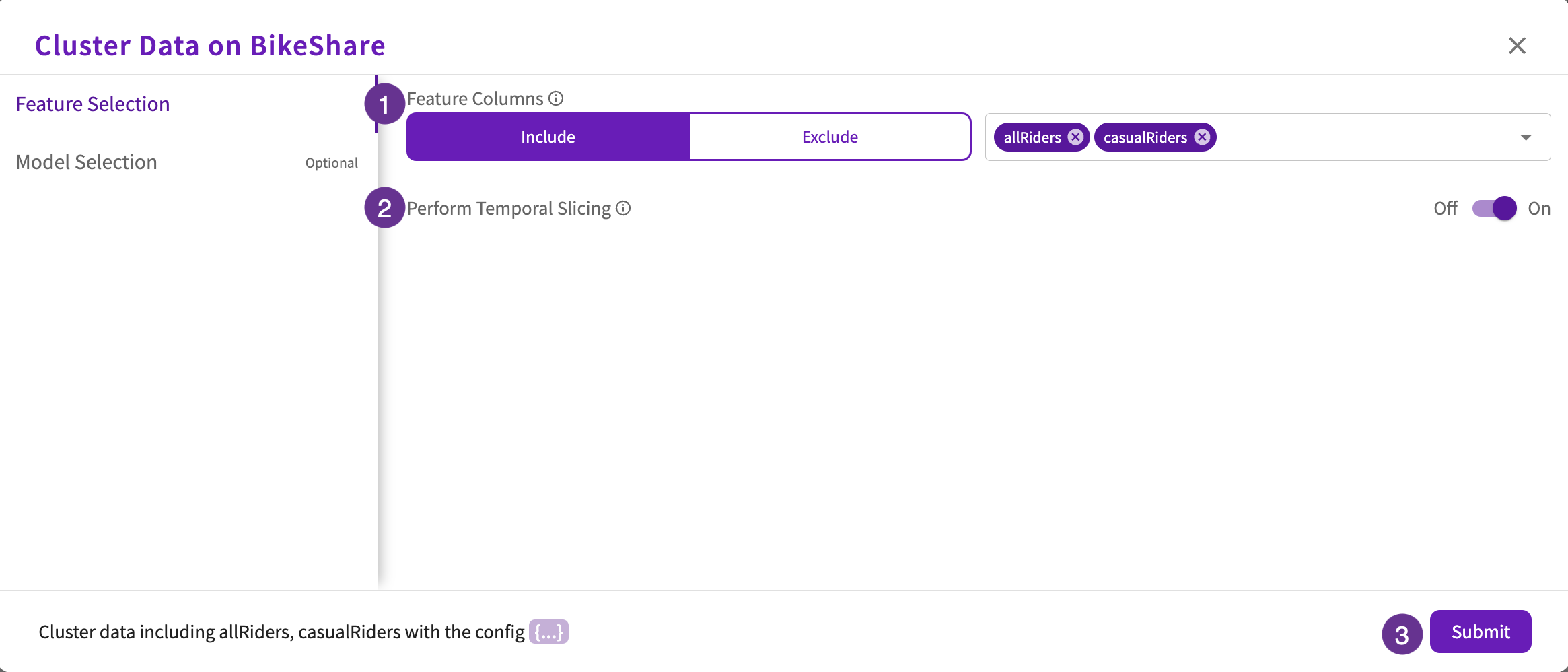Remove the casualRiders chip
This screenshot has height=672, width=1568.
pos(1202,137)
